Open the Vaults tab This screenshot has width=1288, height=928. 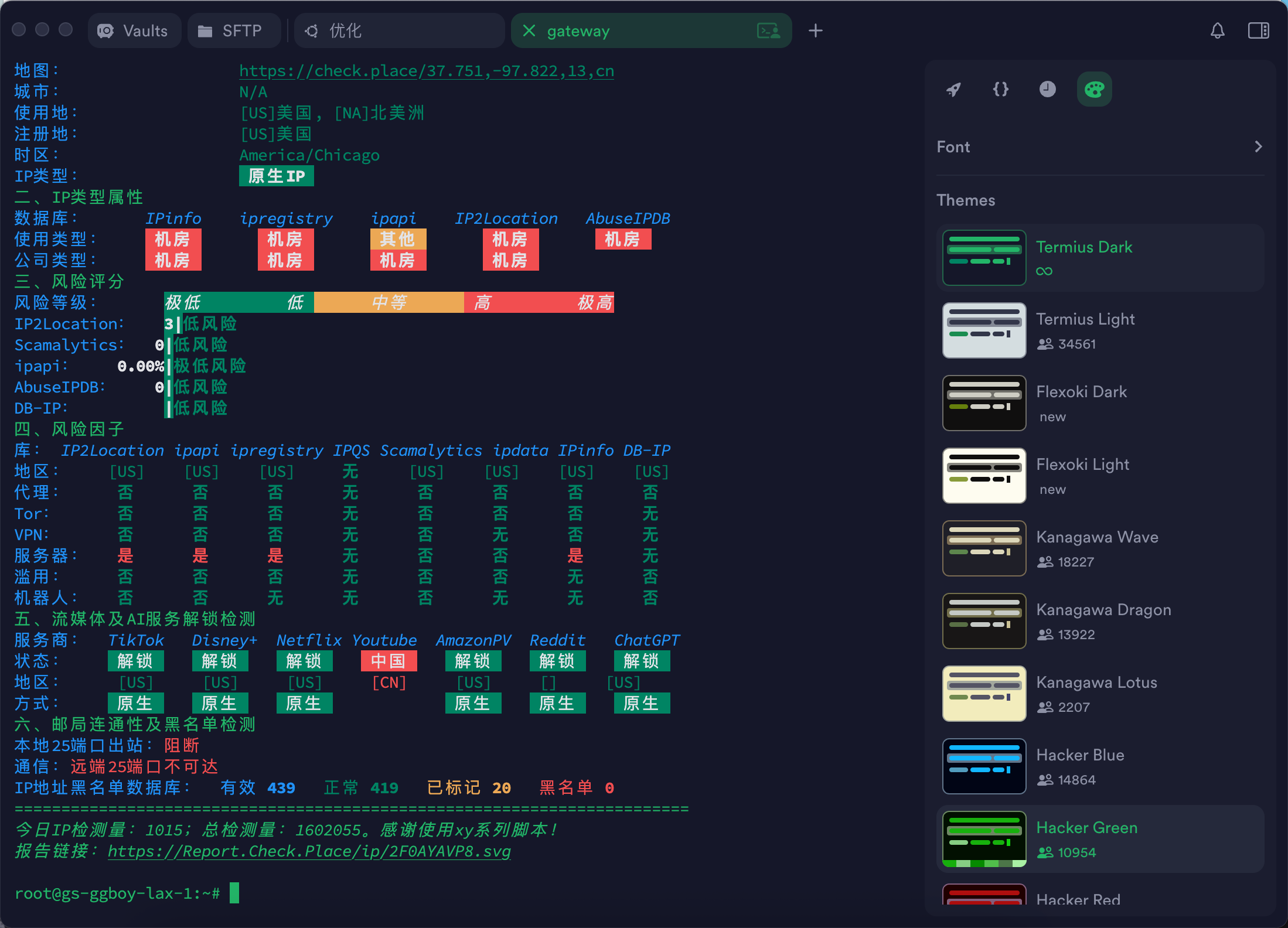click(x=134, y=30)
